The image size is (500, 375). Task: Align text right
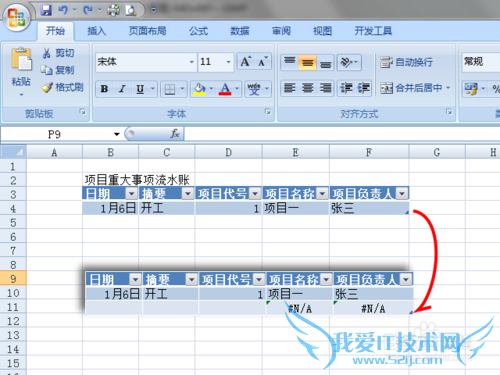click(x=325, y=88)
